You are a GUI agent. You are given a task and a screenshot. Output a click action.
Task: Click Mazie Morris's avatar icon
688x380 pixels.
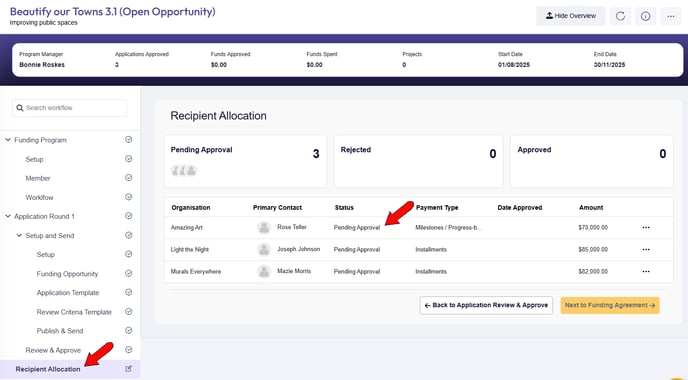264,272
